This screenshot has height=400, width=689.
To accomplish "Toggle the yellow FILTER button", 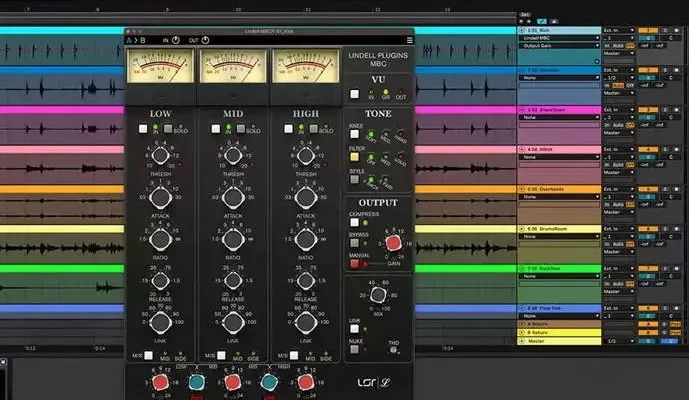I will pyautogui.click(x=354, y=157).
